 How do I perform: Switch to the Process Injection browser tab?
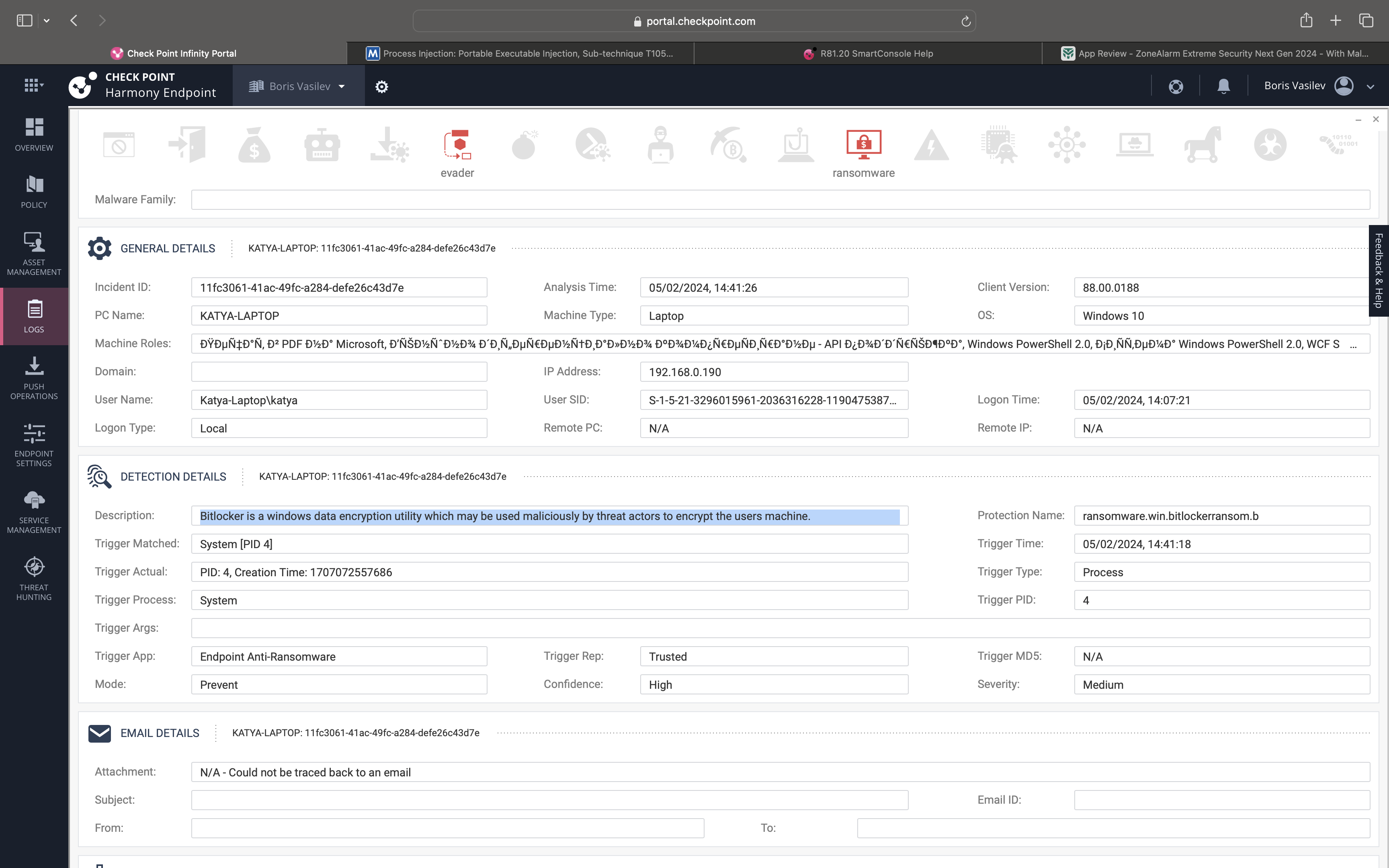(520, 53)
